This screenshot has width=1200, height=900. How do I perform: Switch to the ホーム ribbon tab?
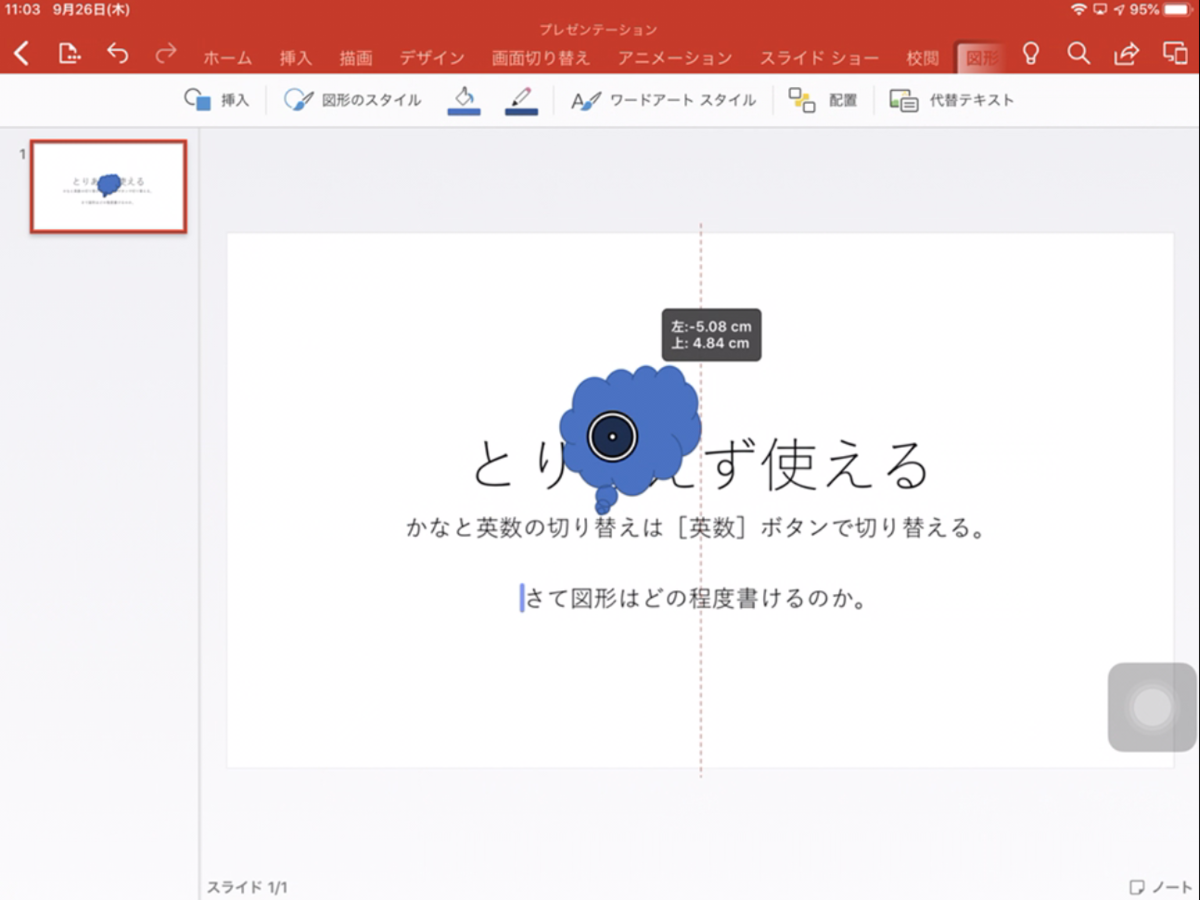[x=227, y=58]
